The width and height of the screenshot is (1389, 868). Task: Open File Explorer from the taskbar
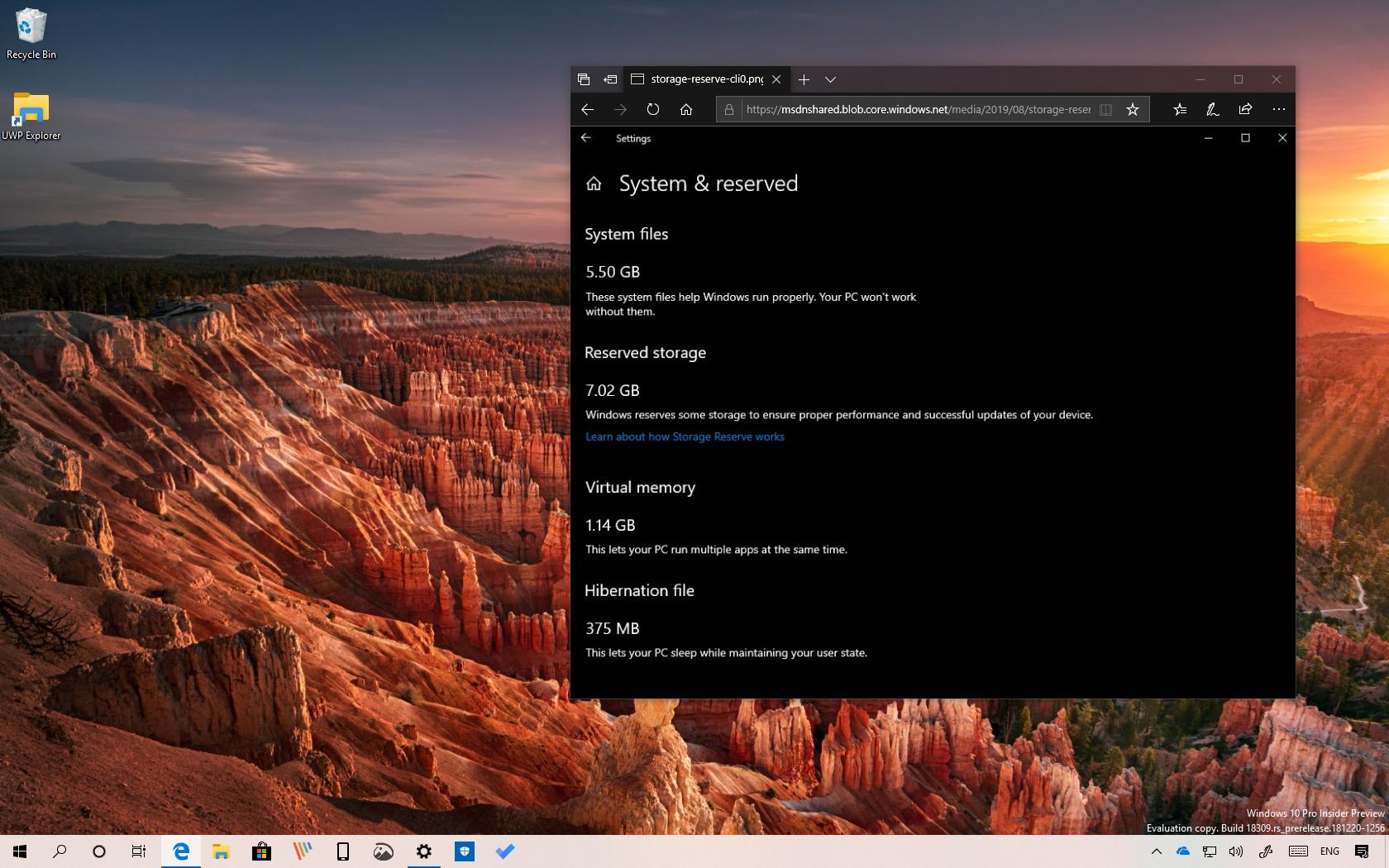221,851
